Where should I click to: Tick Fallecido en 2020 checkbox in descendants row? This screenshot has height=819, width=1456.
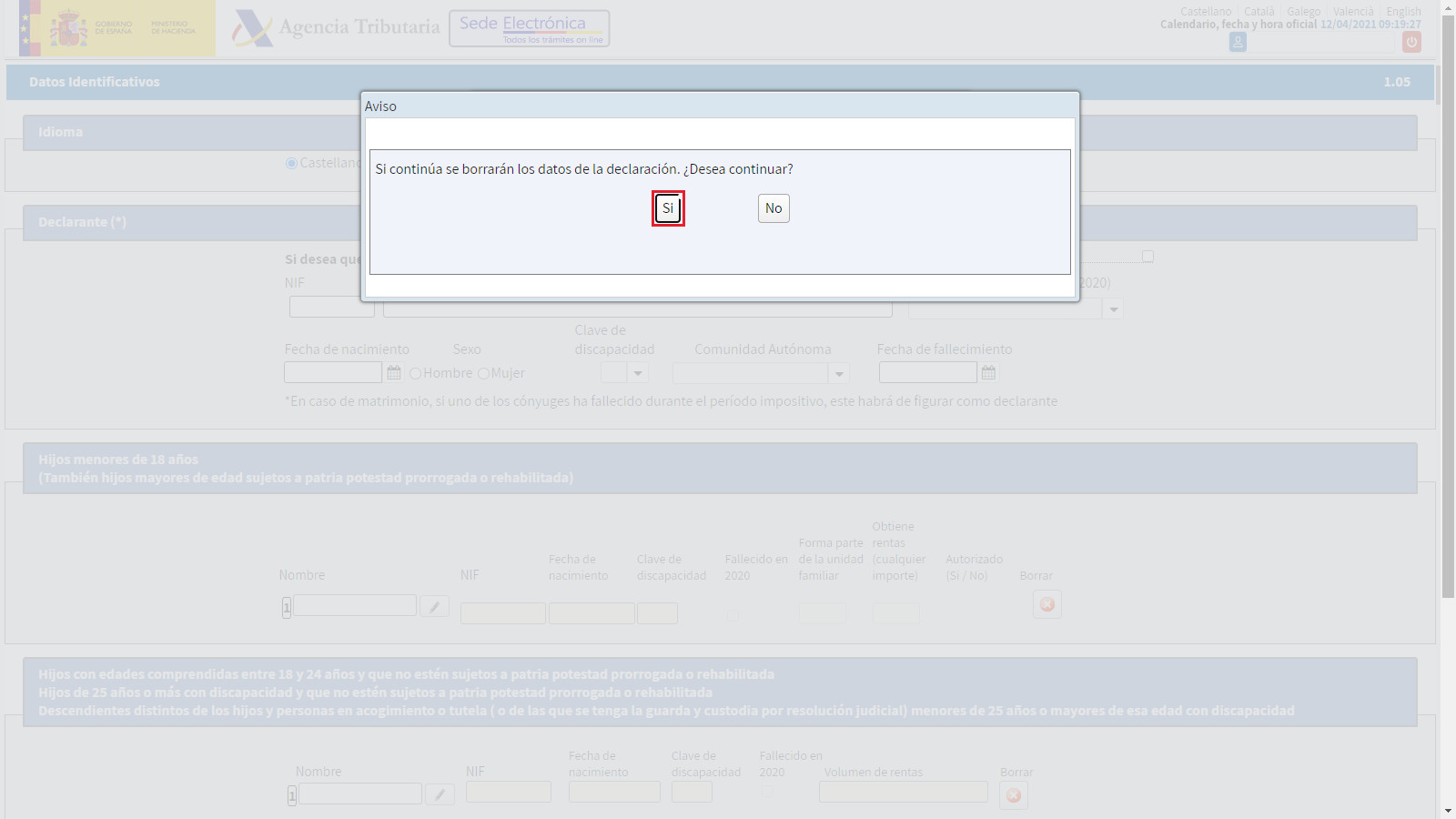tap(767, 792)
